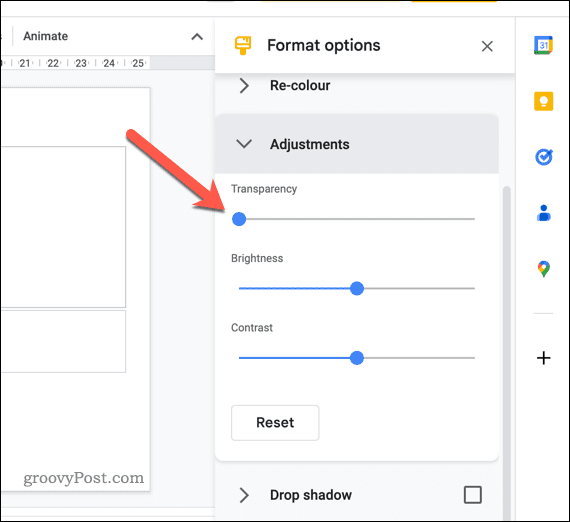Click the Adjustments header label

coord(310,144)
